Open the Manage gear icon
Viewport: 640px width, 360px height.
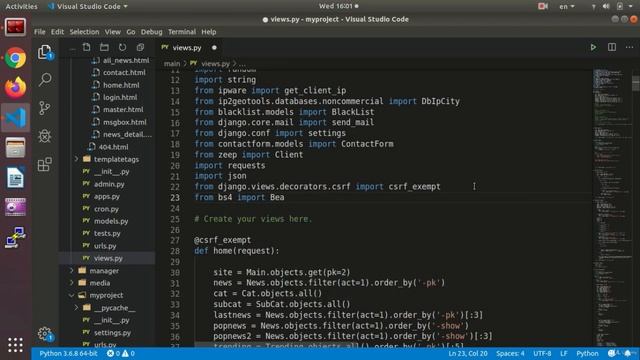(45, 334)
